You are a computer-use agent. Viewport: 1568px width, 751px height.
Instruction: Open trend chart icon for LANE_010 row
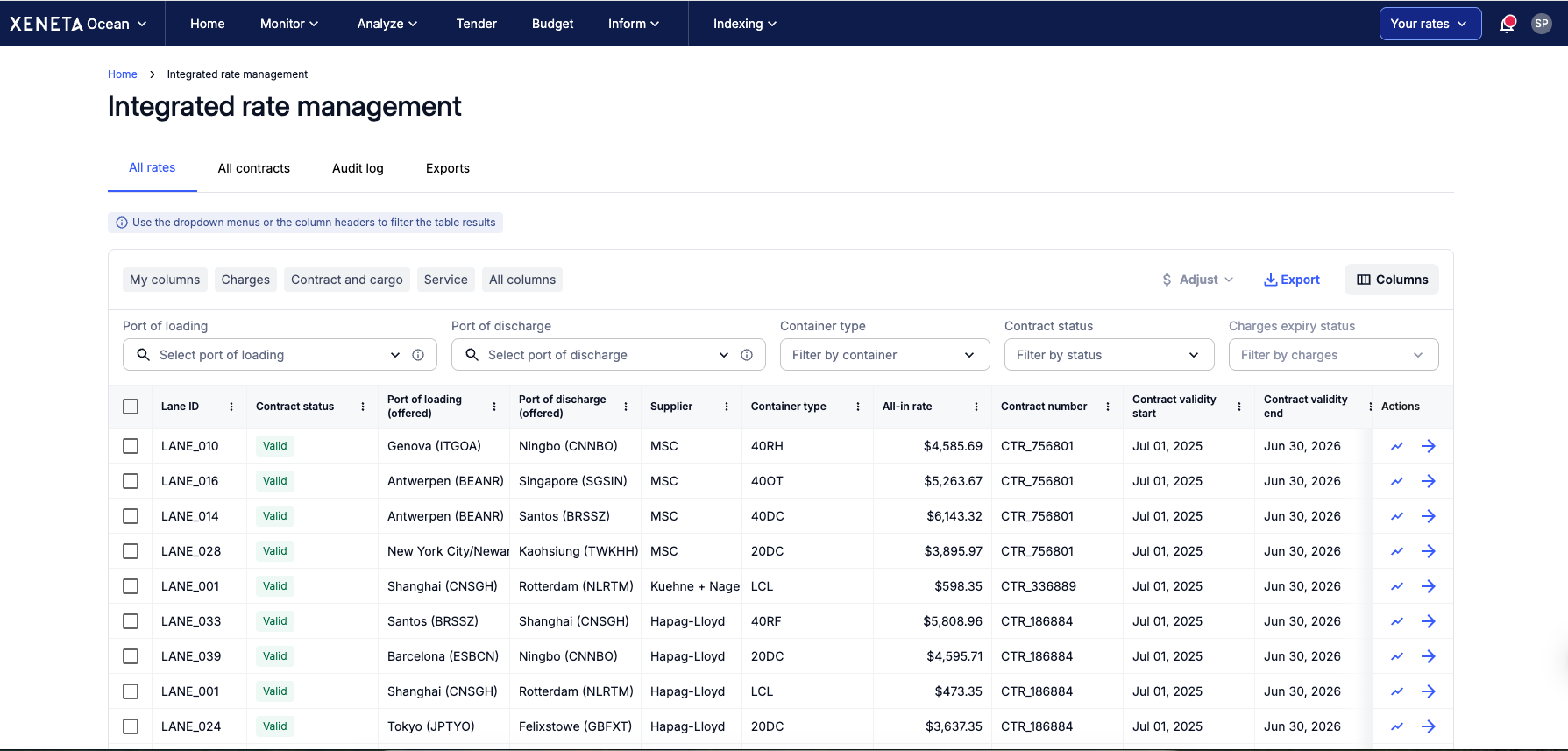pyautogui.click(x=1397, y=446)
